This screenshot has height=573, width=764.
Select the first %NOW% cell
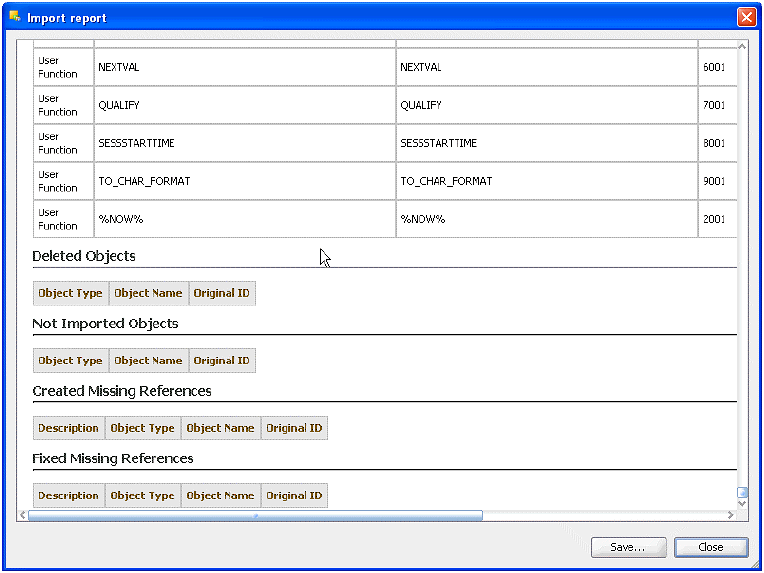coord(245,219)
